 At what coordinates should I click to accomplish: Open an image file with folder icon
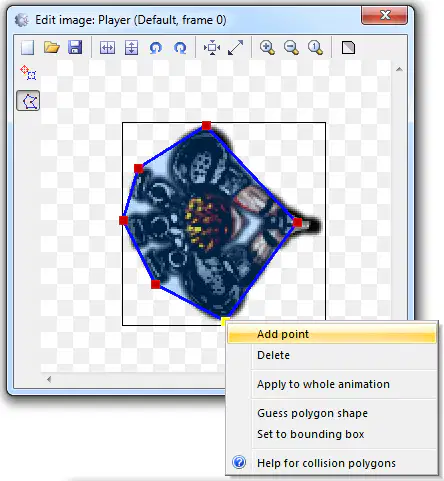51,47
